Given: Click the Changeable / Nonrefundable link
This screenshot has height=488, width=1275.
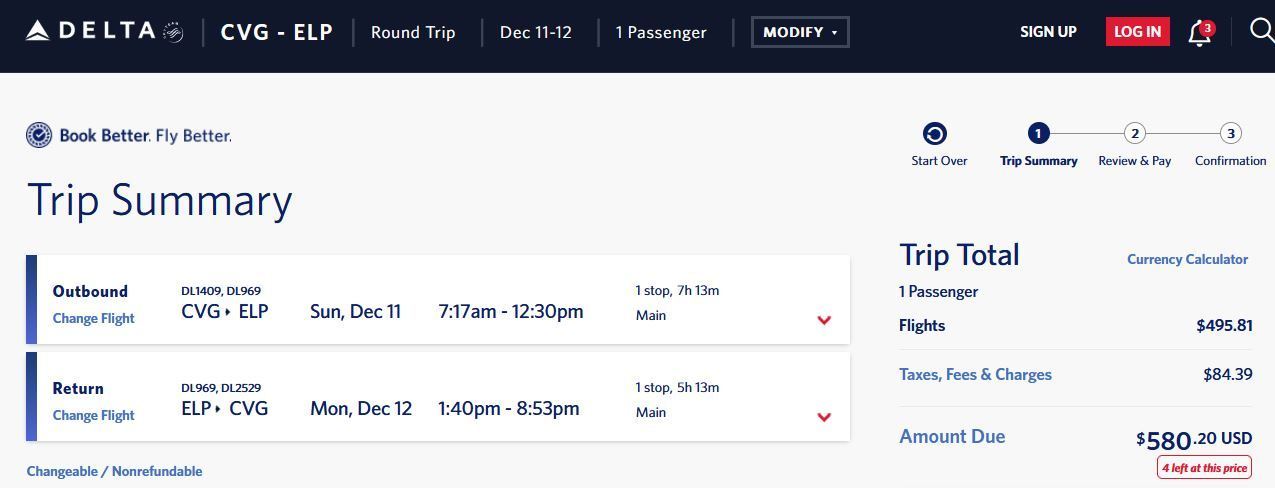Looking at the screenshot, I should (x=114, y=471).
